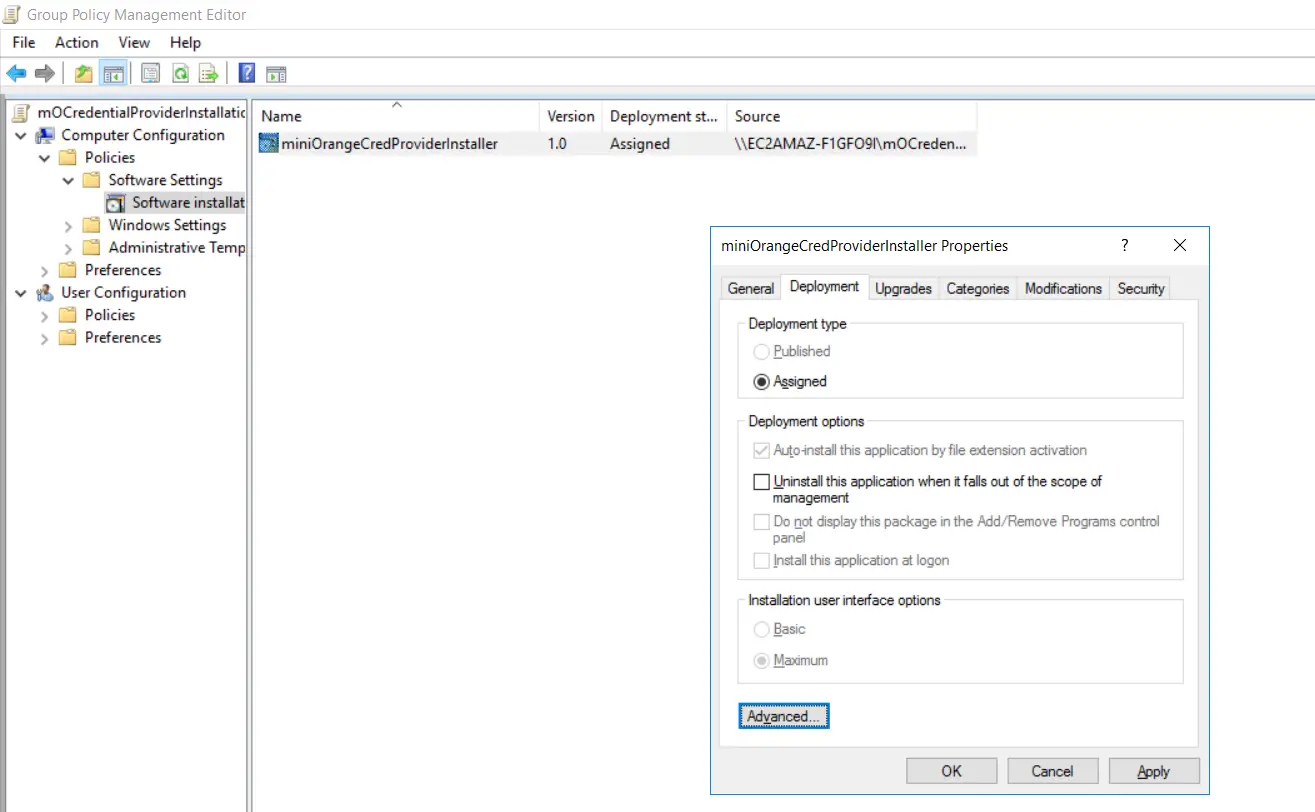Enable Uninstall when out of scope checkbox
This screenshot has width=1315, height=812.
point(762,482)
